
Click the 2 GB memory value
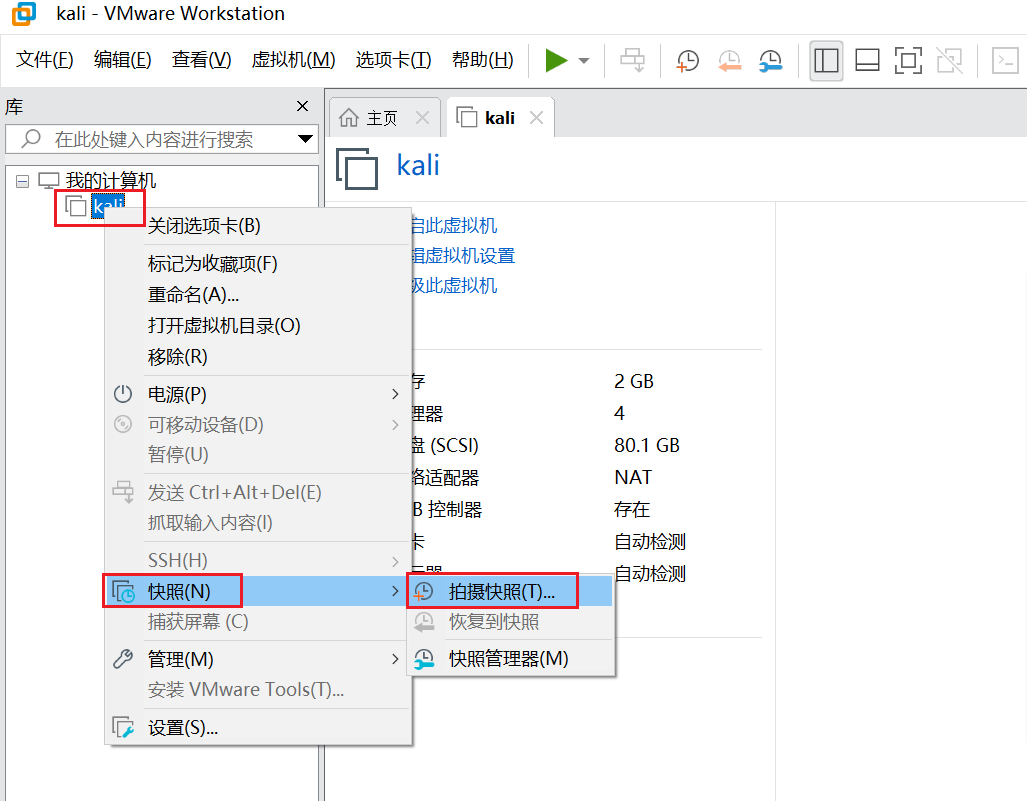tap(634, 381)
